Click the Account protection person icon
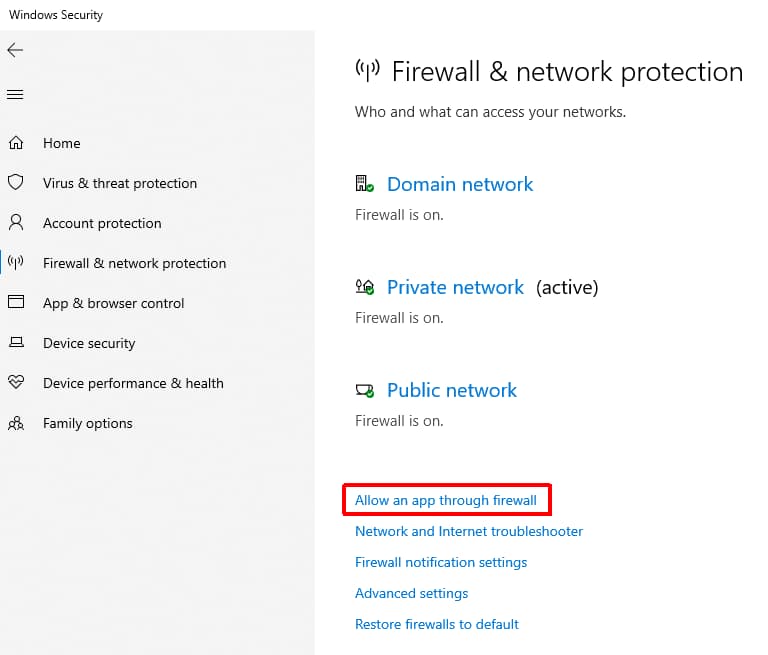768x655 pixels. coord(16,223)
